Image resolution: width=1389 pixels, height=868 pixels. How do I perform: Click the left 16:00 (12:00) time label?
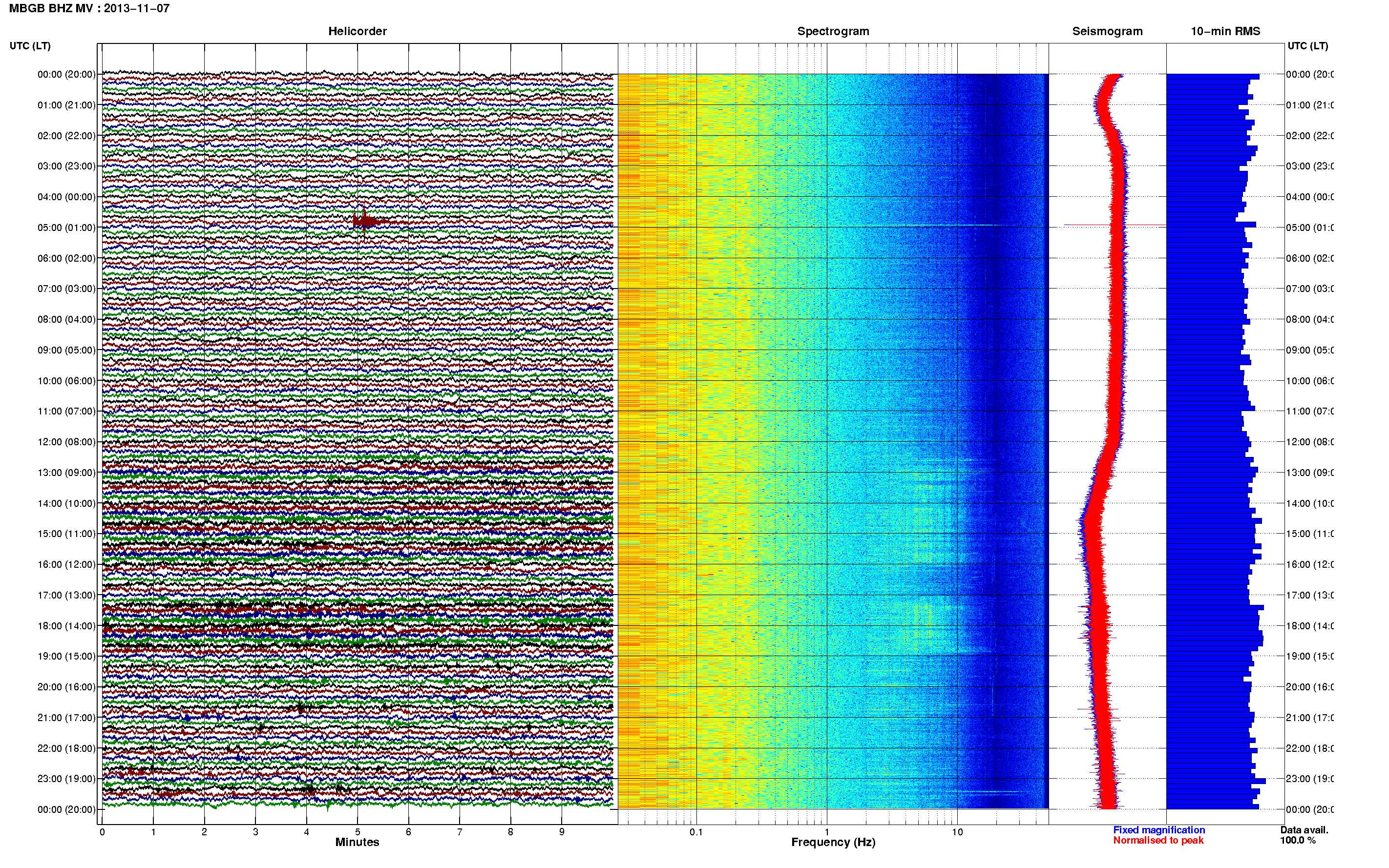pyautogui.click(x=66, y=565)
